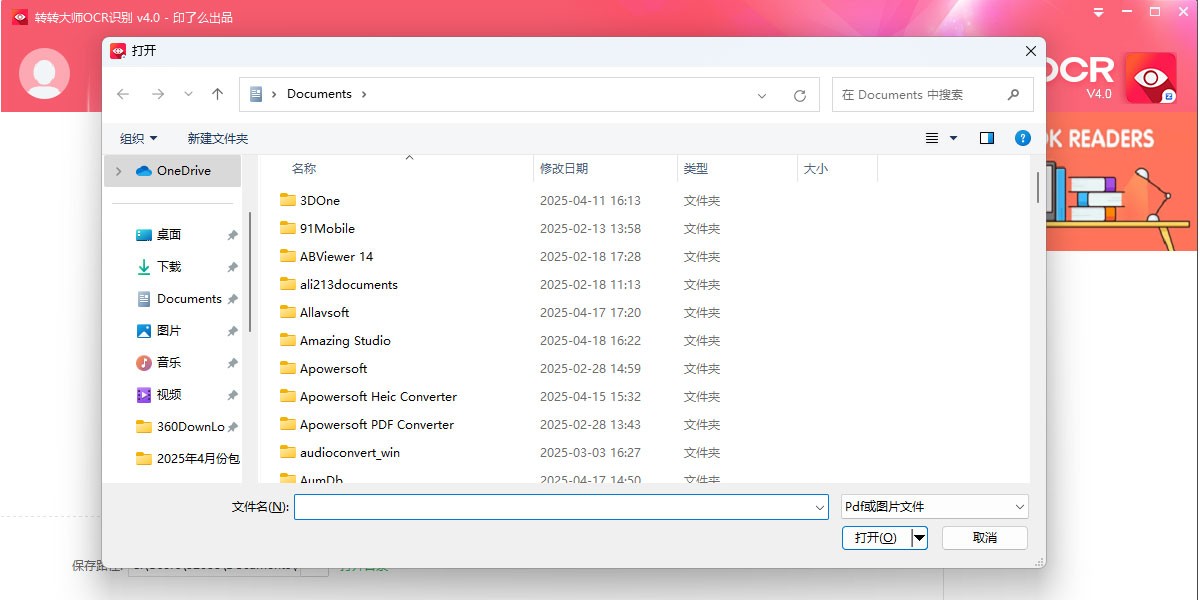The image size is (1200, 600).
Task: Click the 打开 button
Action: pos(875,538)
